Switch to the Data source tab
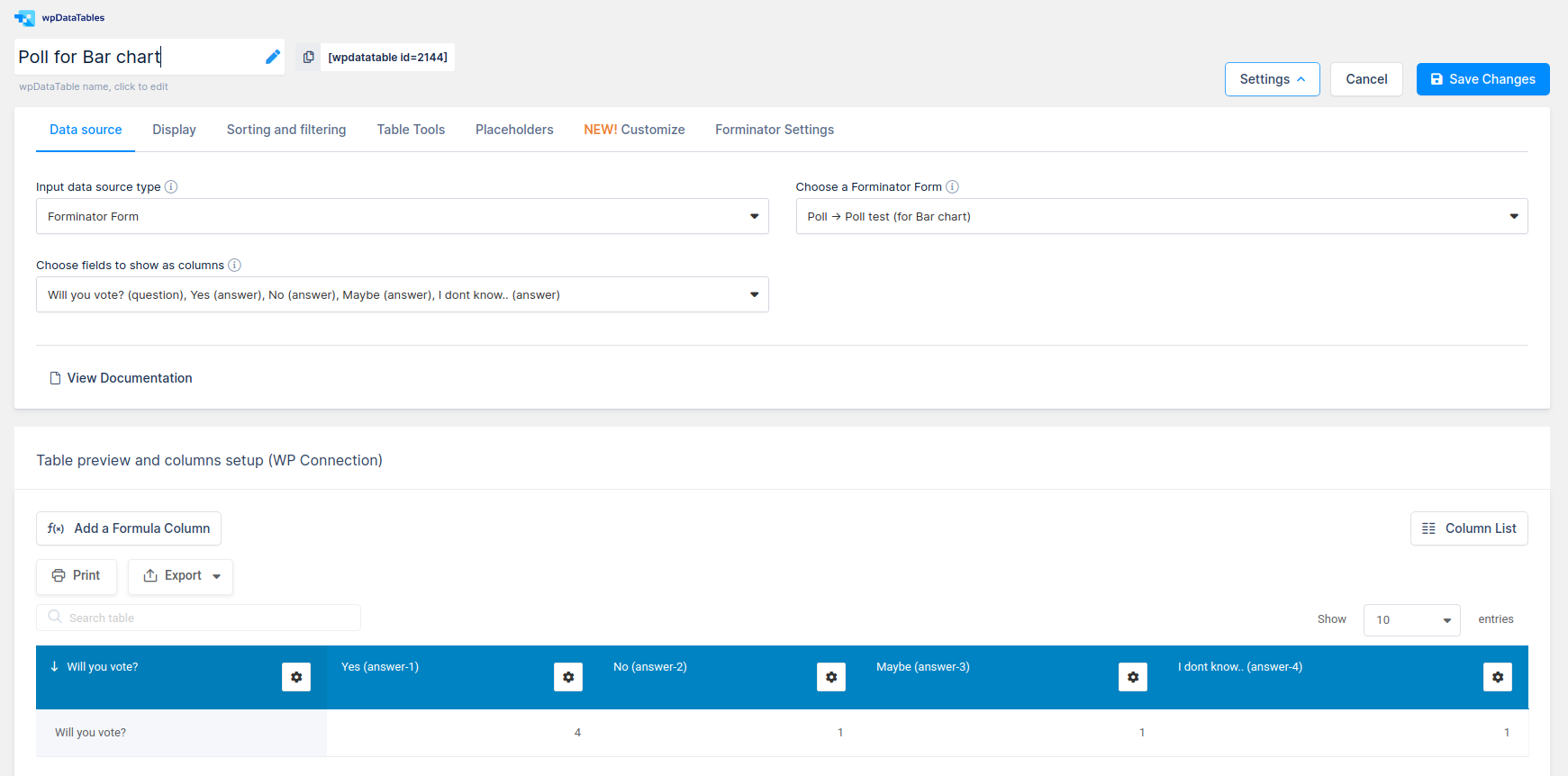Image resolution: width=1568 pixels, height=776 pixels. coord(86,130)
